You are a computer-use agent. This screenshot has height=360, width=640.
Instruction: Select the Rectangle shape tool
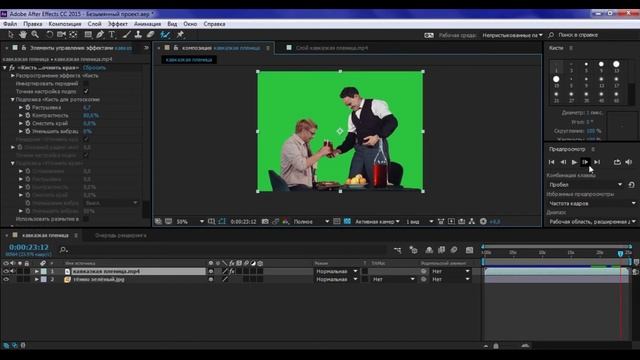(88, 35)
